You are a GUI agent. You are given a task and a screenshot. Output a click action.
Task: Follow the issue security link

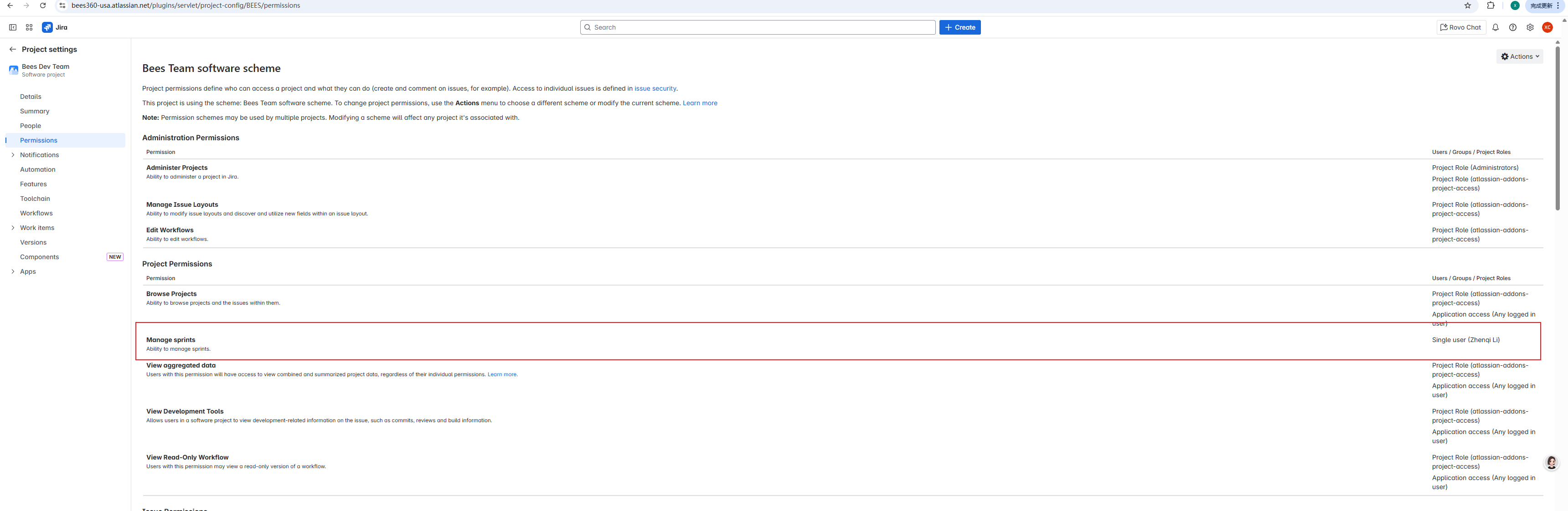tap(655, 88)
